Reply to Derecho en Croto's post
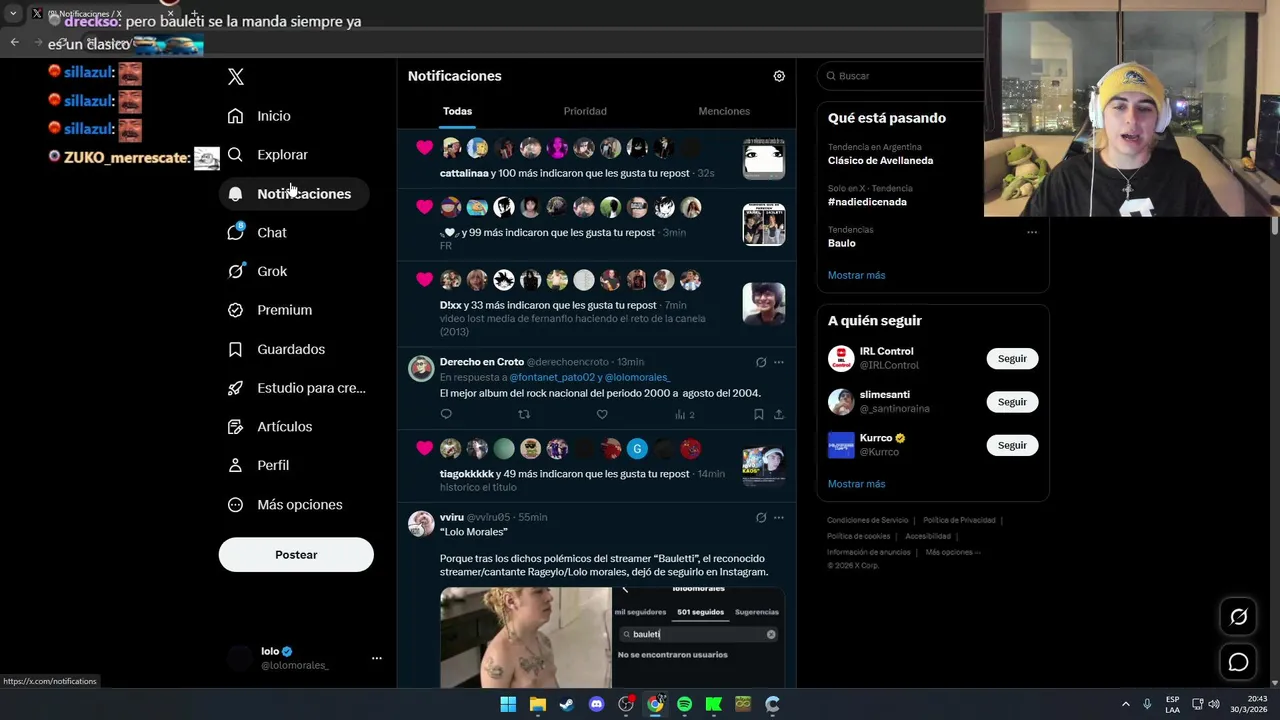 (x=446, y=414)
